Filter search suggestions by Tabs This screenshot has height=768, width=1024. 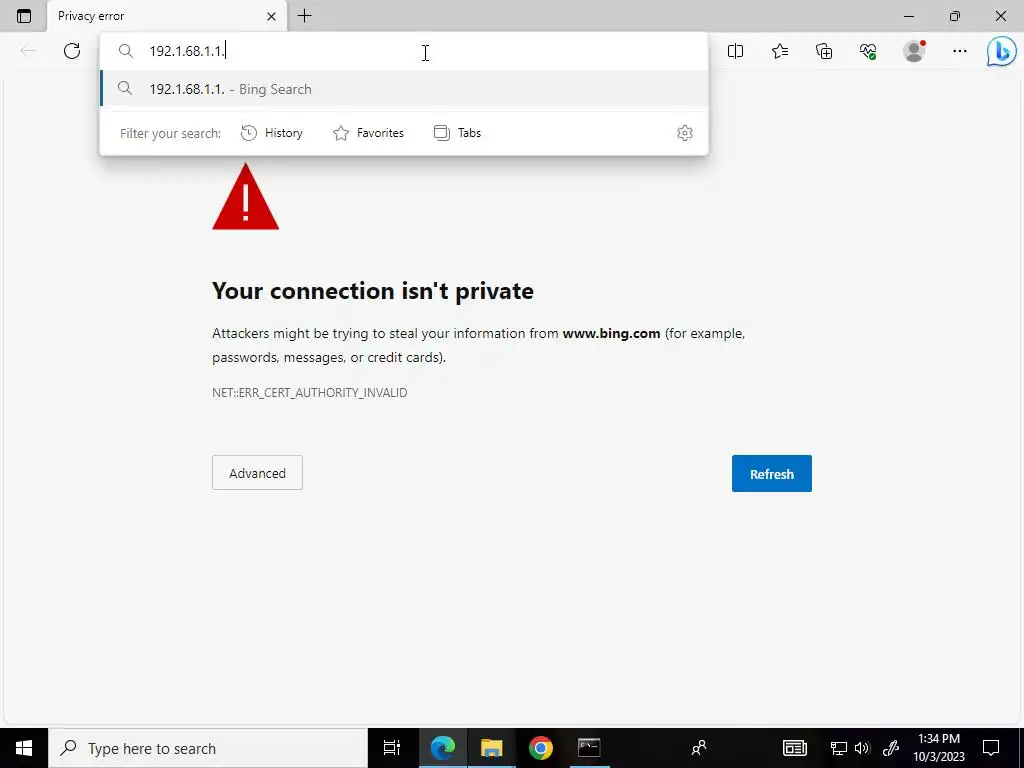[x=457, y=133]
